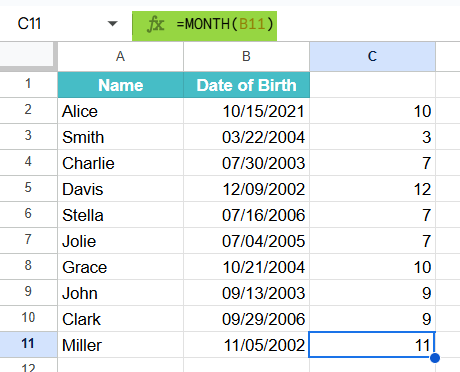Select row 7 header
This screenshot has height=372, width=460.
pyautogui.click(x=28, y=240)
